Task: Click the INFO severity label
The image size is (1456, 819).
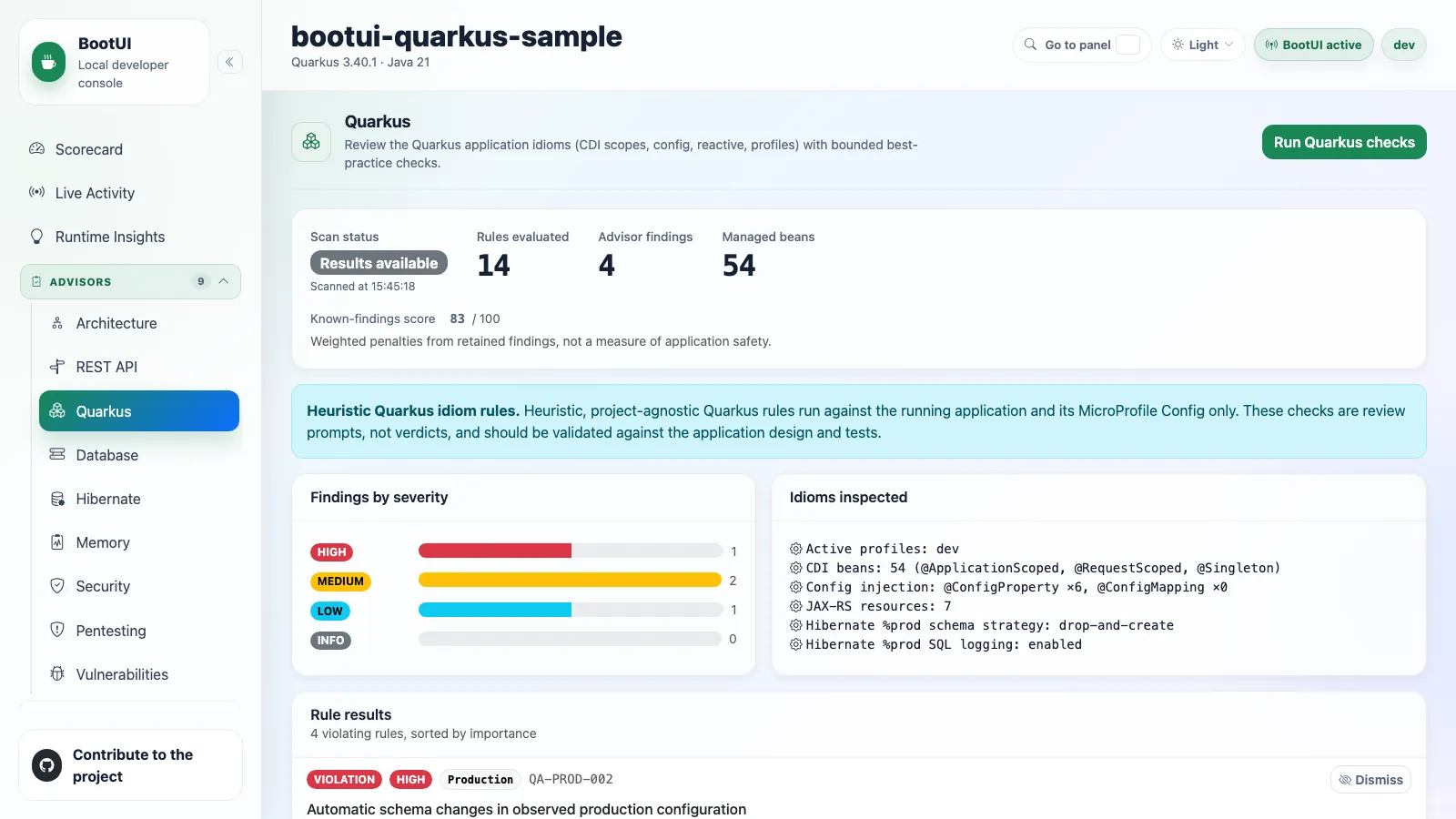Action: pos(330,641)
